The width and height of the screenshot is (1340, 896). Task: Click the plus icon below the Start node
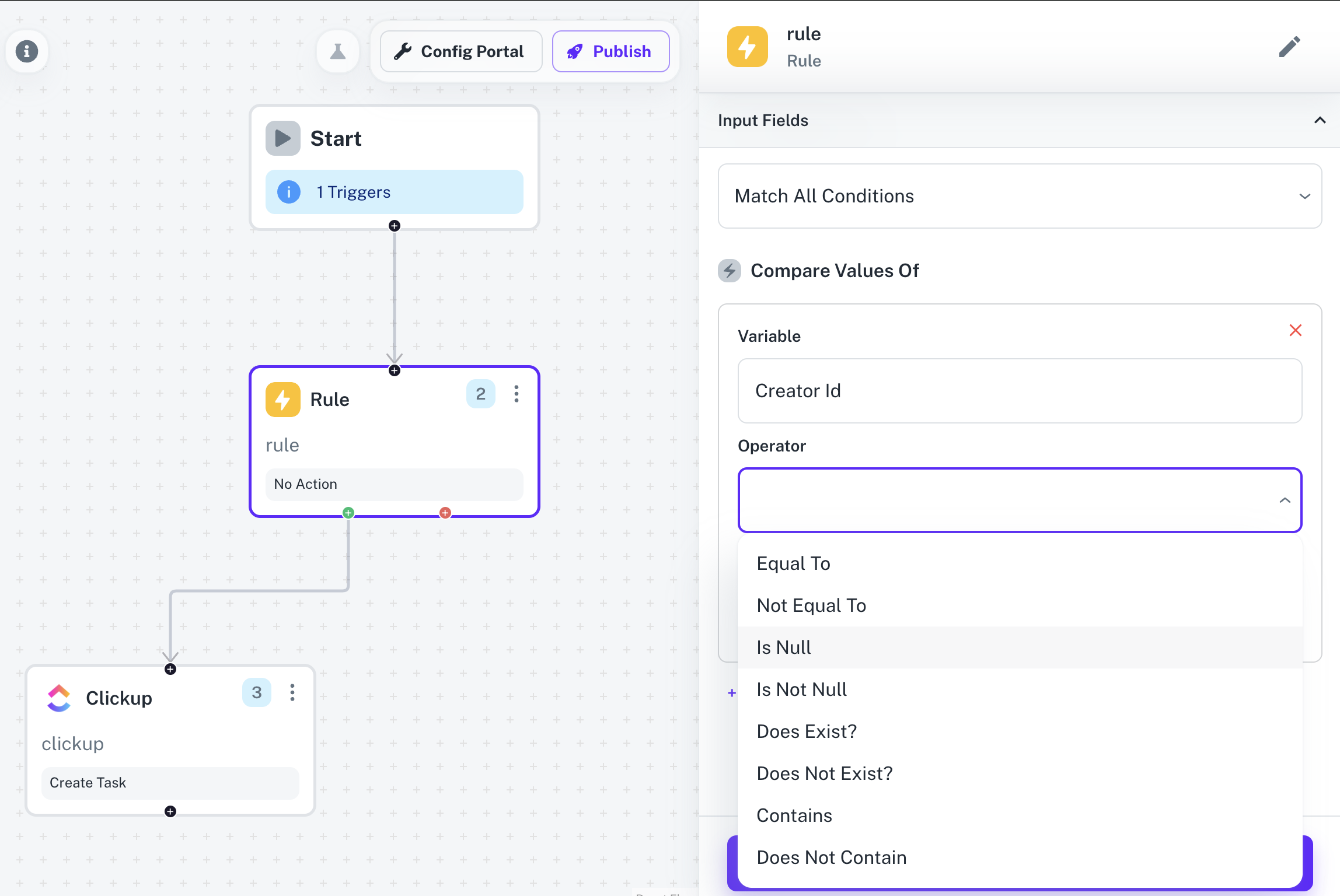(x=394, y=226)
